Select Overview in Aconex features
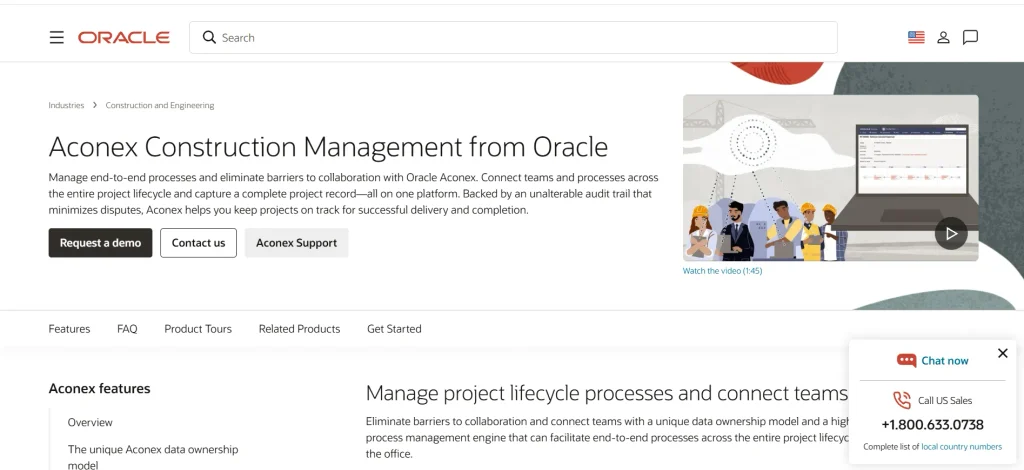The width and height of the screenshot is (1024, 470). click(90, 422)
